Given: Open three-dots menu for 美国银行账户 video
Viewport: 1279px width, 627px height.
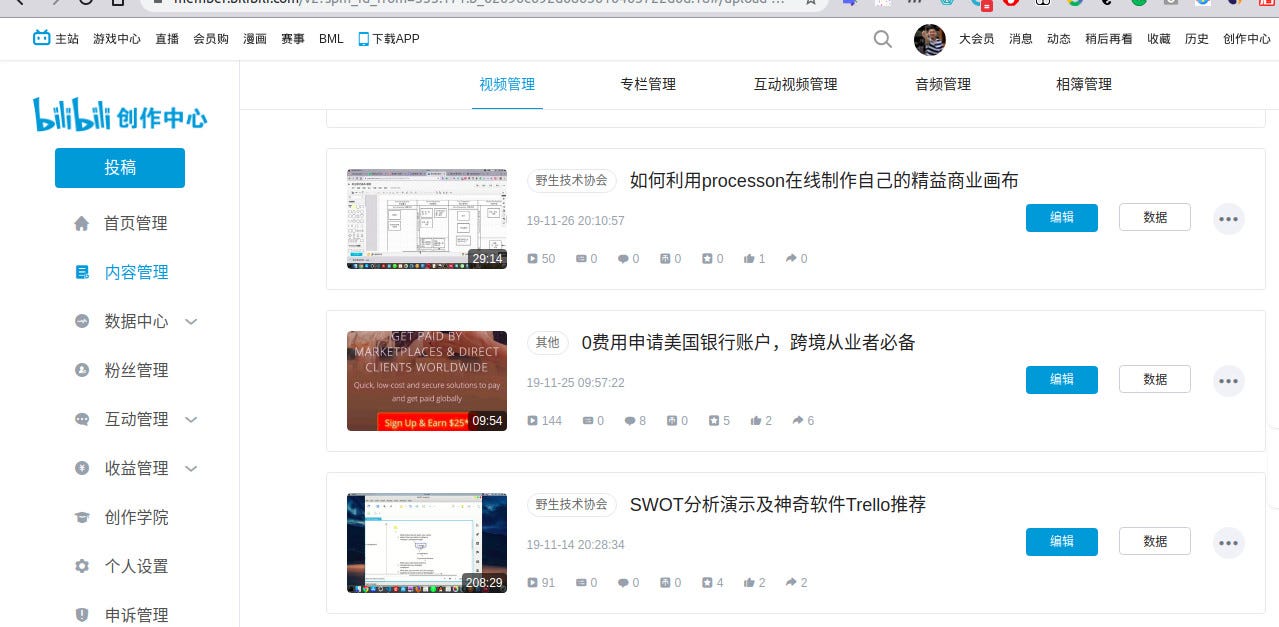Looking at the screenshot, I should 1229,380.
